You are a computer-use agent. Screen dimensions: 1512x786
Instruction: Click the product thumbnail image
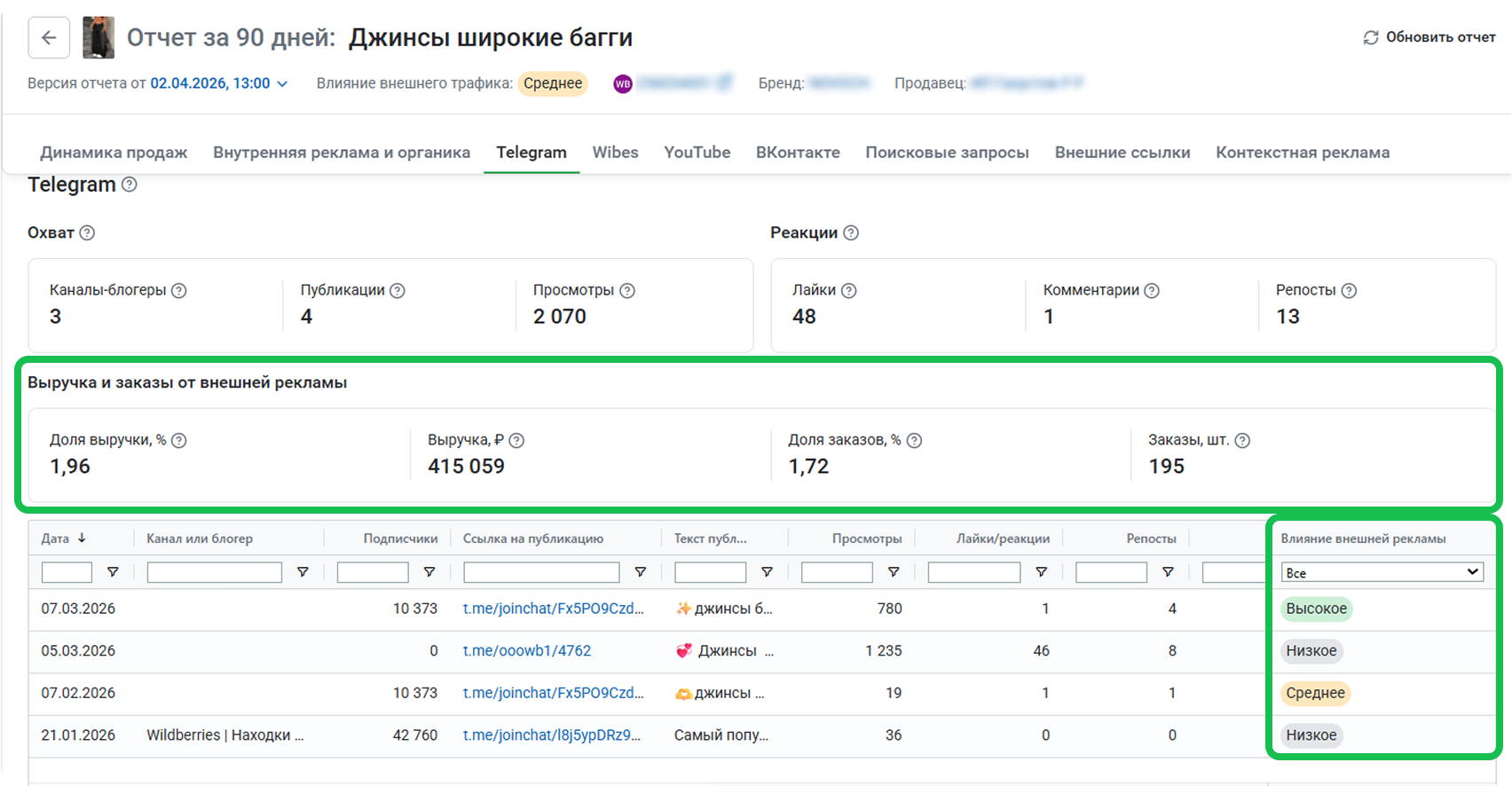[x=98, y=37]
